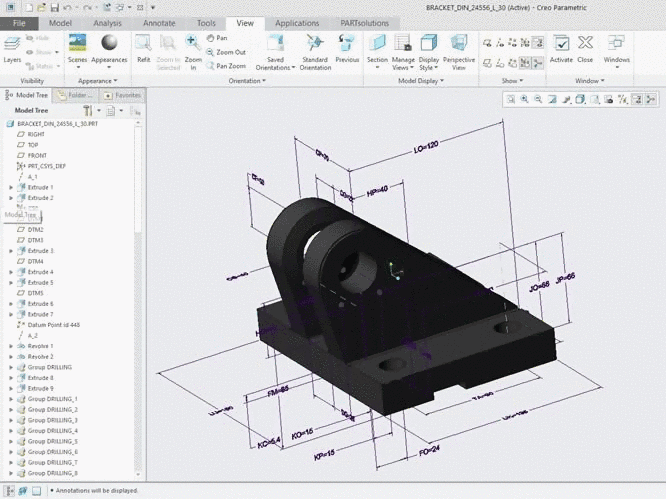Expand the Extrude 1 tree node
Screen dimensions: 666x499
click(x=11, y=187)
